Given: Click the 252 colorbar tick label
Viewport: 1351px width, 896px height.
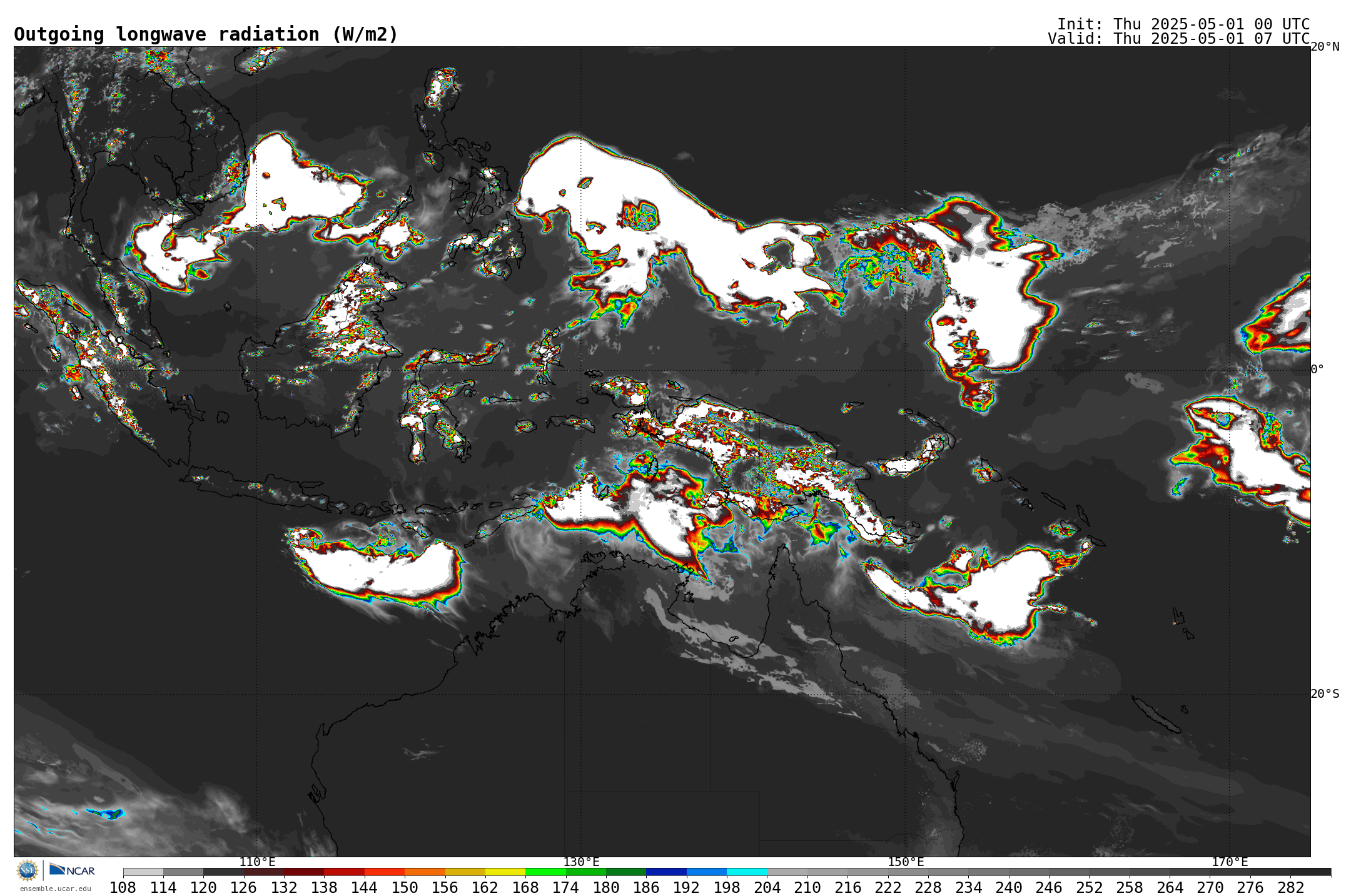Looking at the screenshot, I should (1089, 887).
